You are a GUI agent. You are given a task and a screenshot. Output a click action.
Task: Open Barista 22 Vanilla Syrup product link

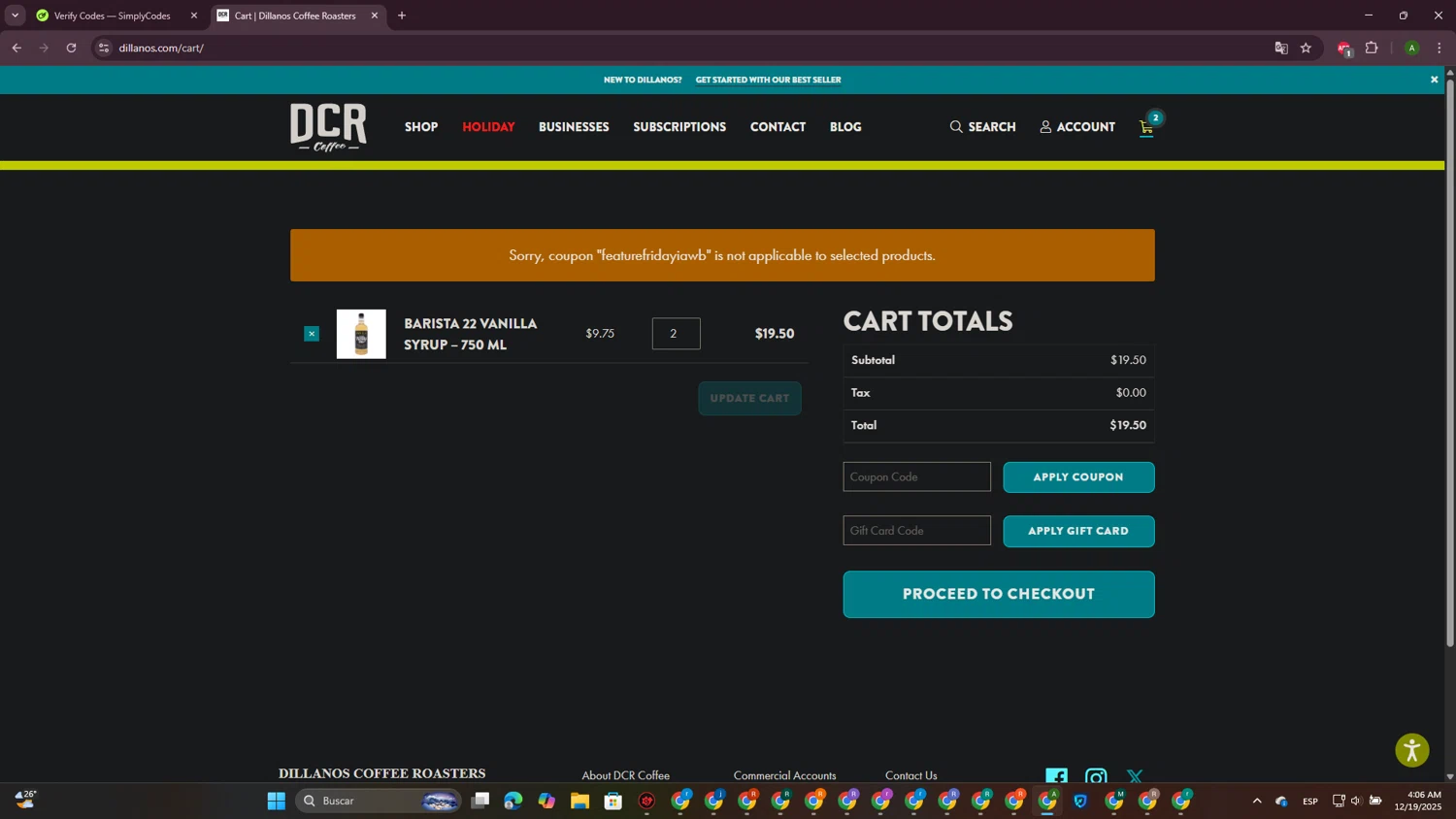tap(471, 334)
